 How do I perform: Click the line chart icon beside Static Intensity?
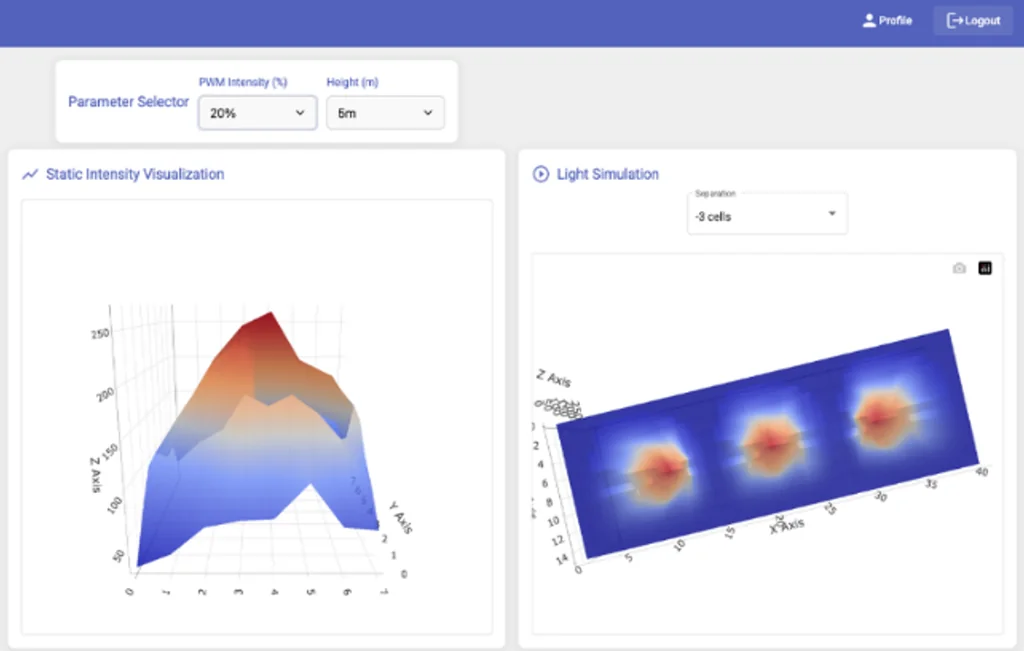30,174
